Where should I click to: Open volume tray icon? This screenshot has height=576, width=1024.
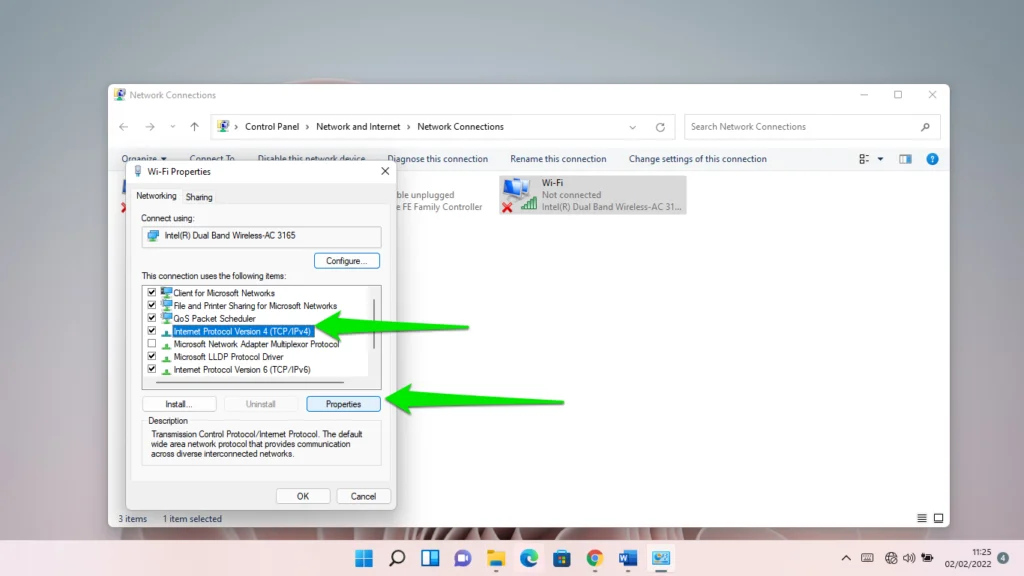coord(908,558)
